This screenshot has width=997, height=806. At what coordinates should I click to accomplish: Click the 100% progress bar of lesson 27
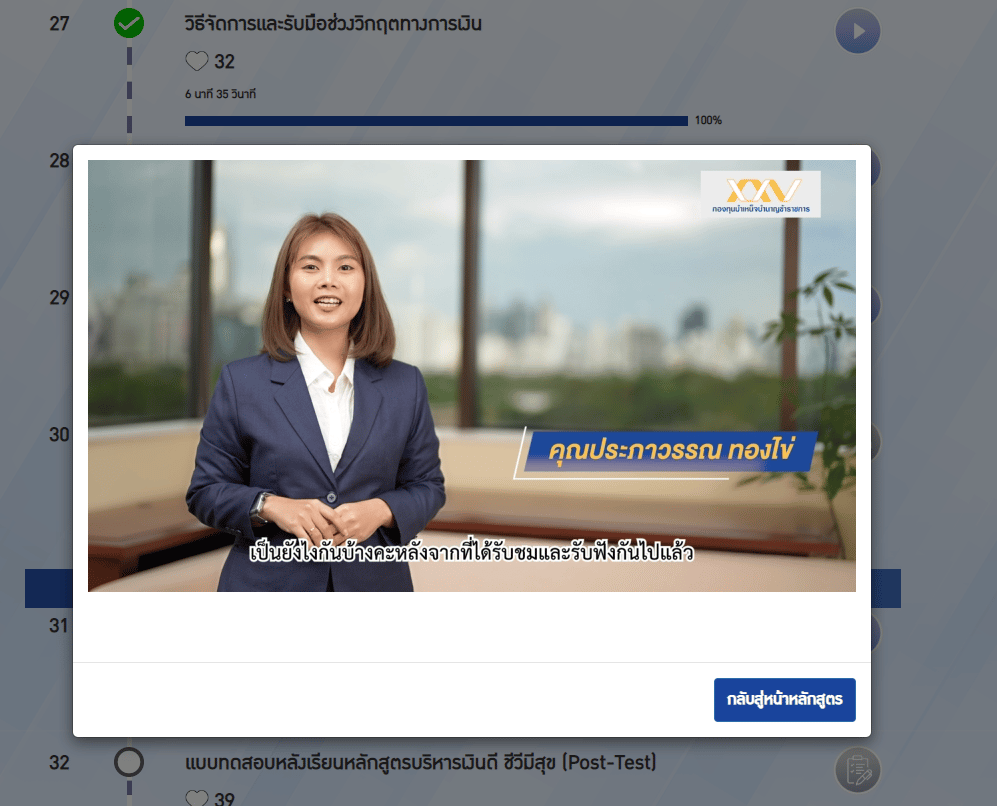tap(436, 121)
